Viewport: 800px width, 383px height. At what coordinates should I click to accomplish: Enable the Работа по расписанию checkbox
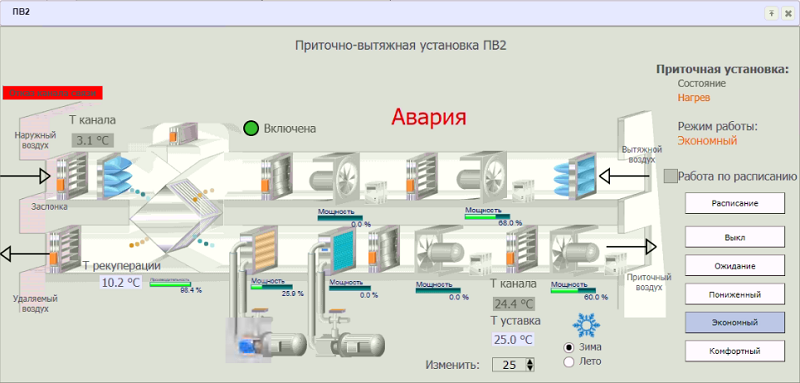point(671,176)
